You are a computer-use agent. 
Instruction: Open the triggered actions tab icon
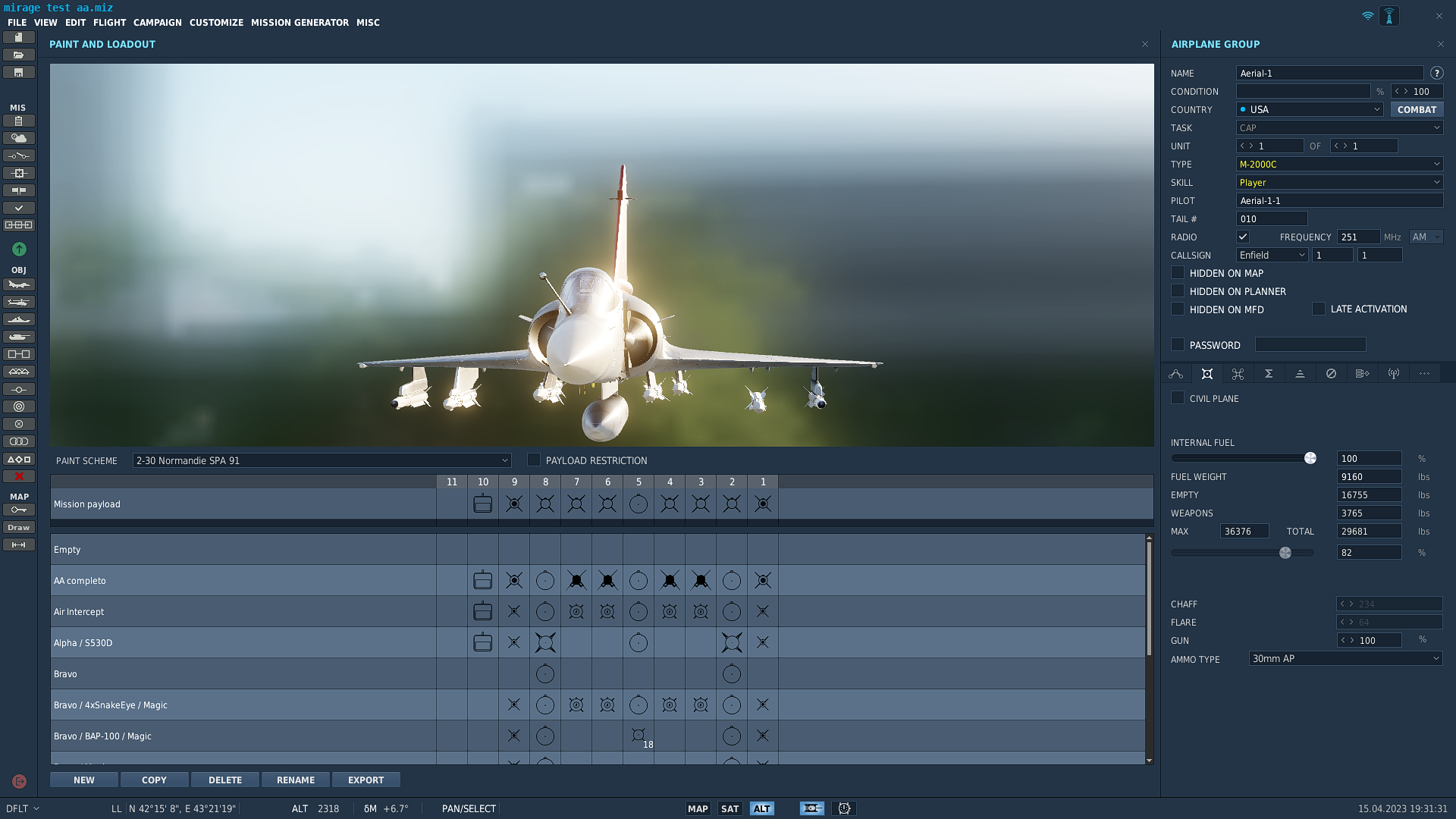(x=1238, y=374)
